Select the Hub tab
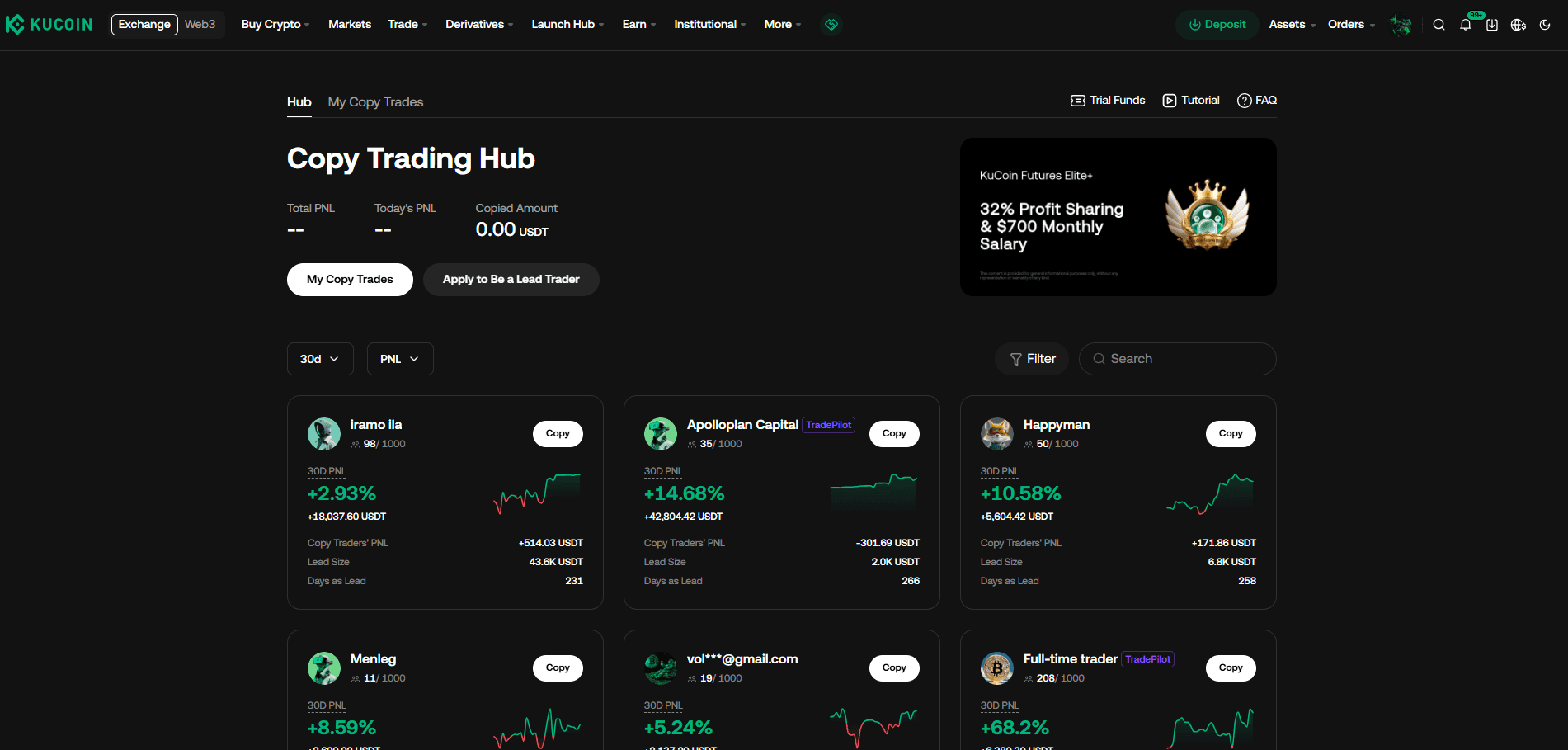The width and height of the screenshot is (1568, 750). tap(299, 102)
